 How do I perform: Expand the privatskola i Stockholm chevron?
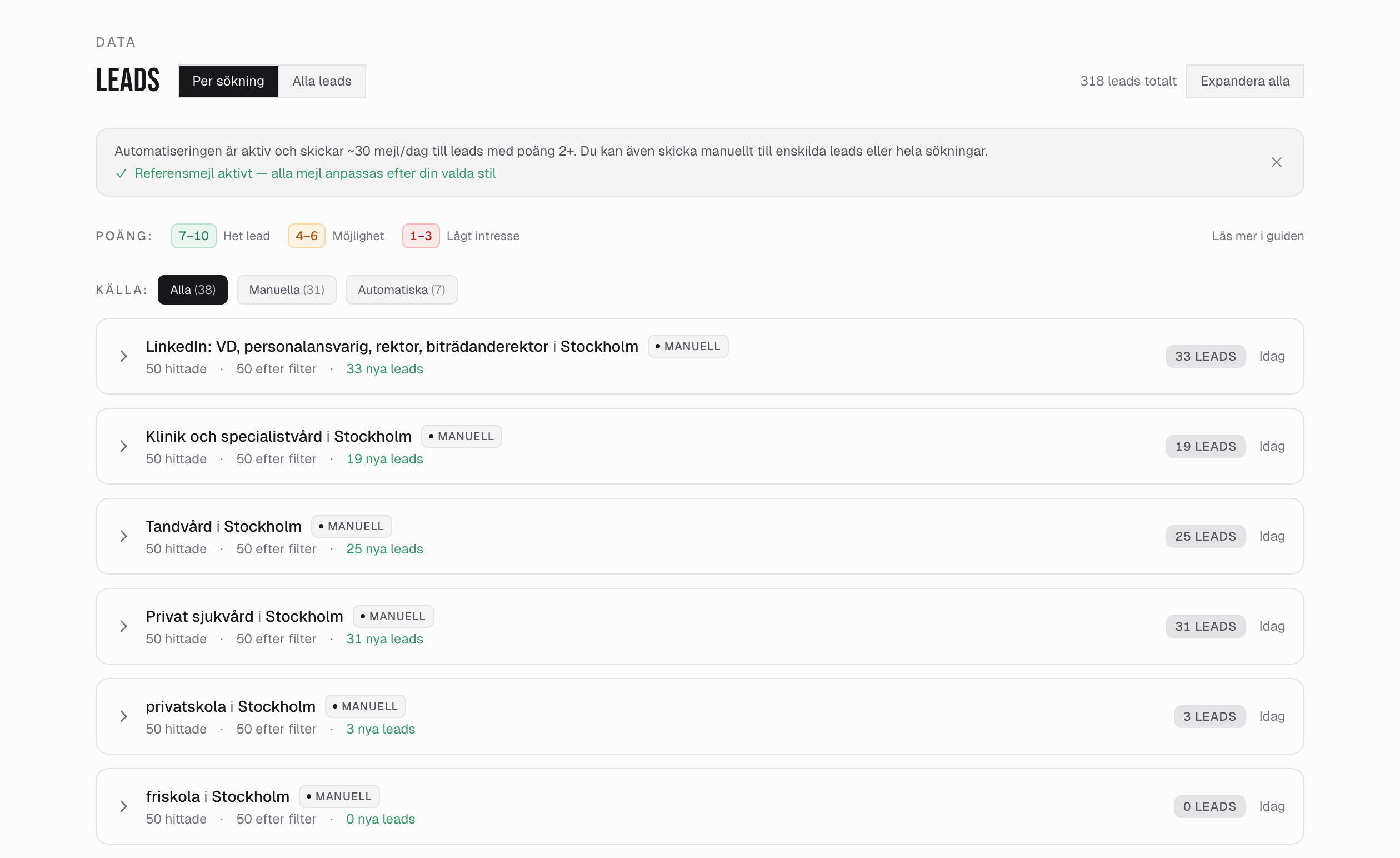123,716
